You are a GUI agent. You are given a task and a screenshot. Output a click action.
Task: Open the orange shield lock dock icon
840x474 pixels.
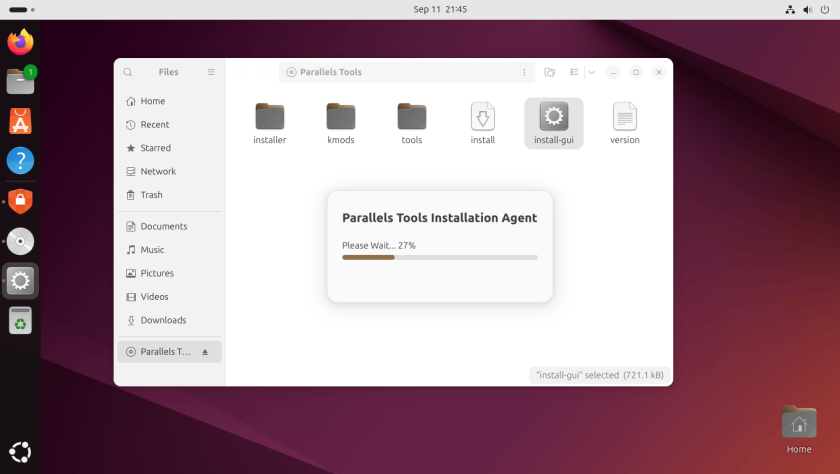click(20, 201)
